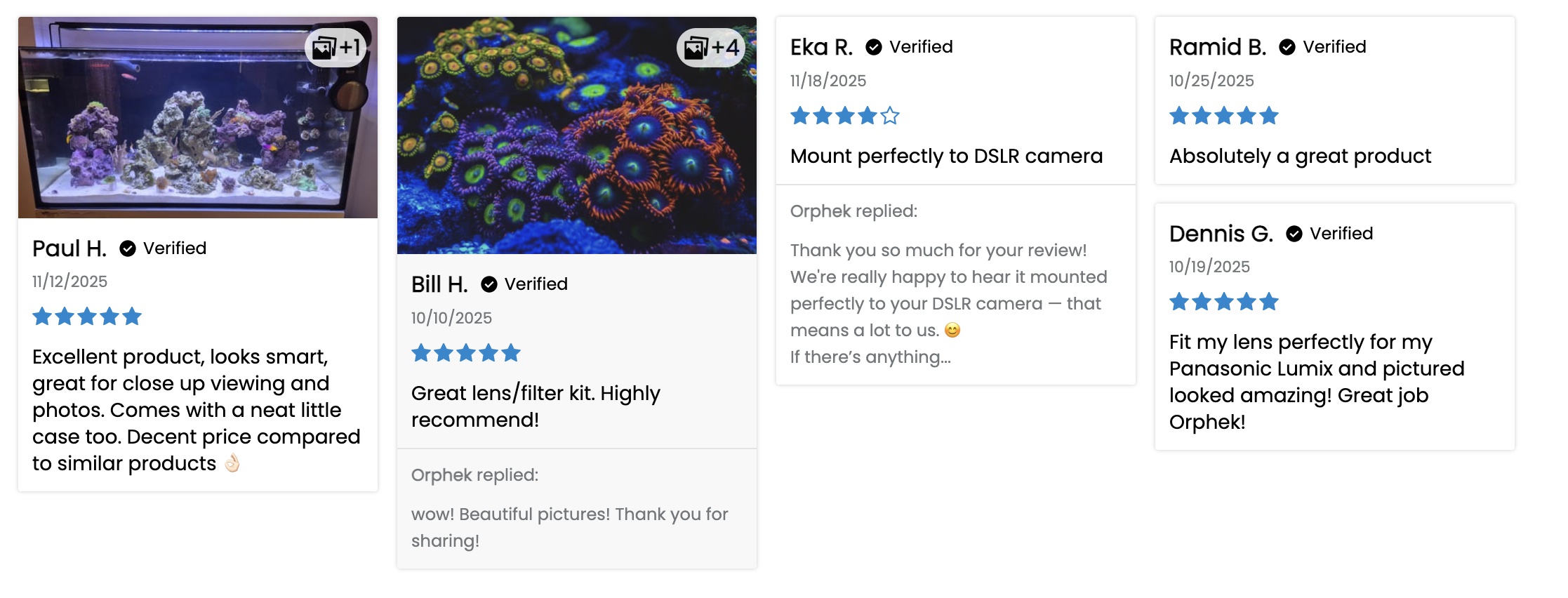Click verified checkmark beside Dennis G.
This screenshot has width=1568, height=598.
1294,234
